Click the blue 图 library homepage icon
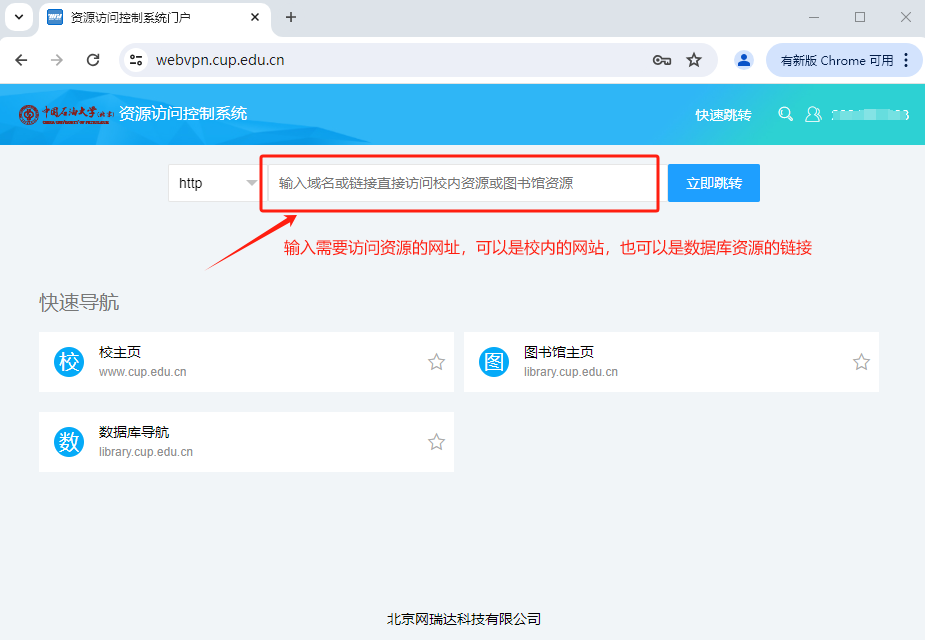 point(494,362)
